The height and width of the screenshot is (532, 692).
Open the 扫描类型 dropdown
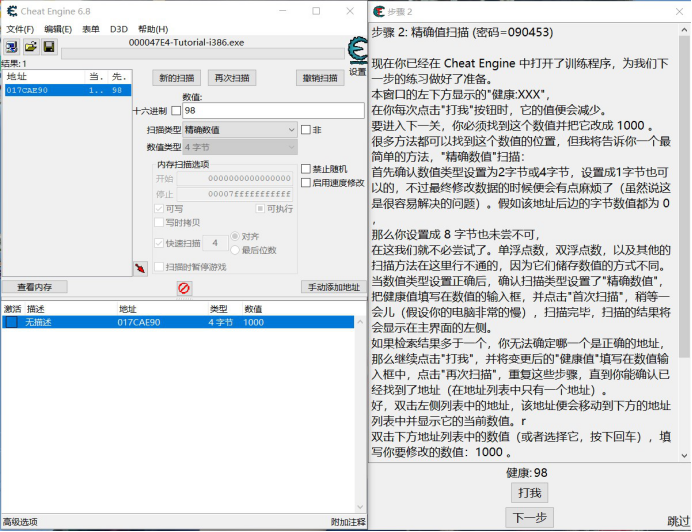pos(240,130)
